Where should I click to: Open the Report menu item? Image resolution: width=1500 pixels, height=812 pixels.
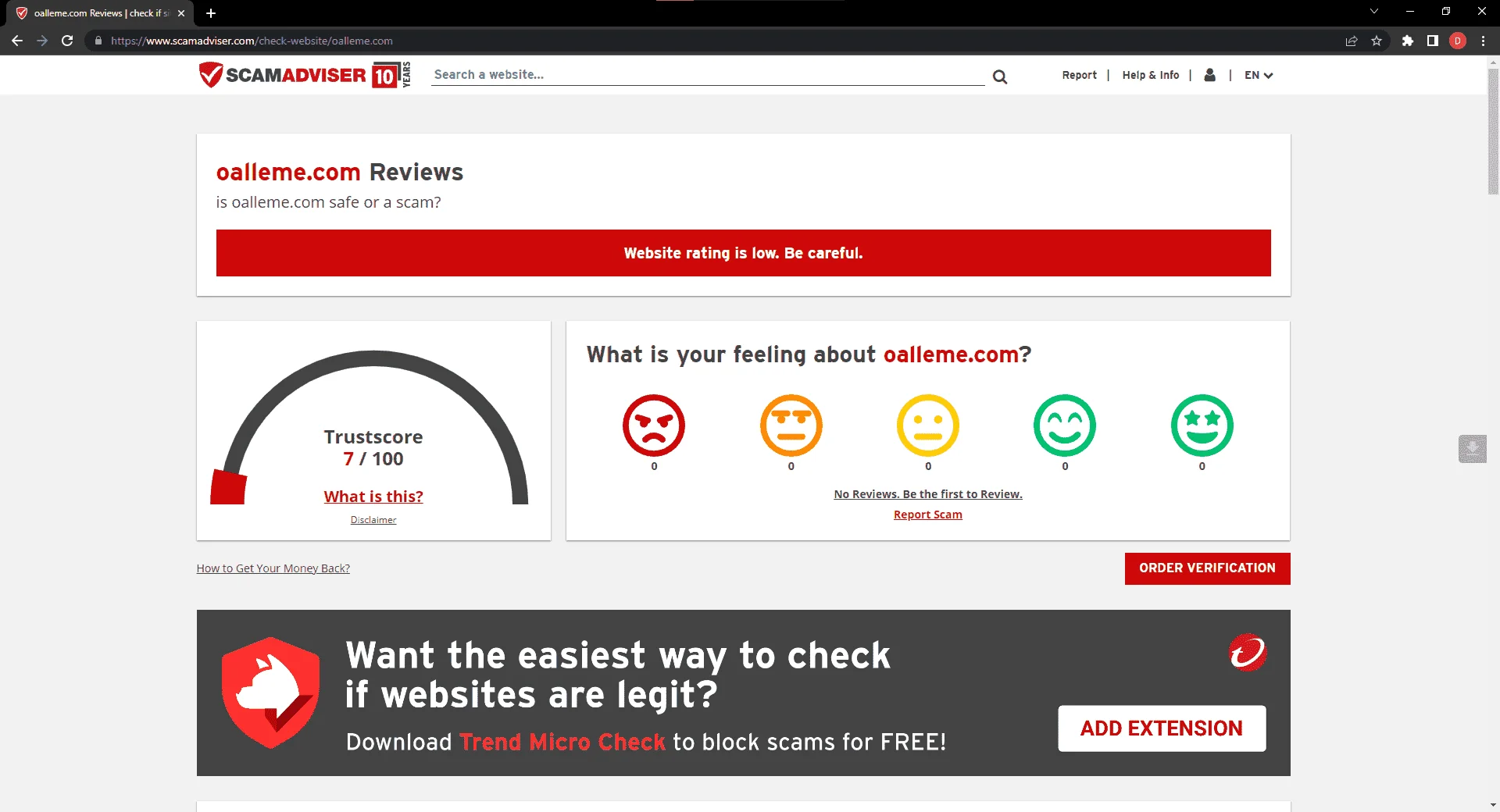(x=1080, y=75)
